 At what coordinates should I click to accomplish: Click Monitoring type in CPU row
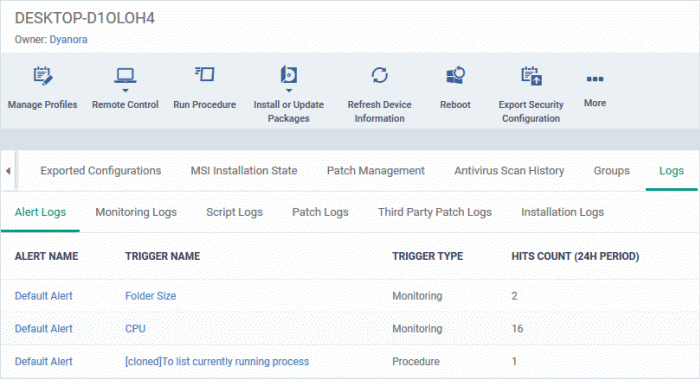(x=417, y=329)
